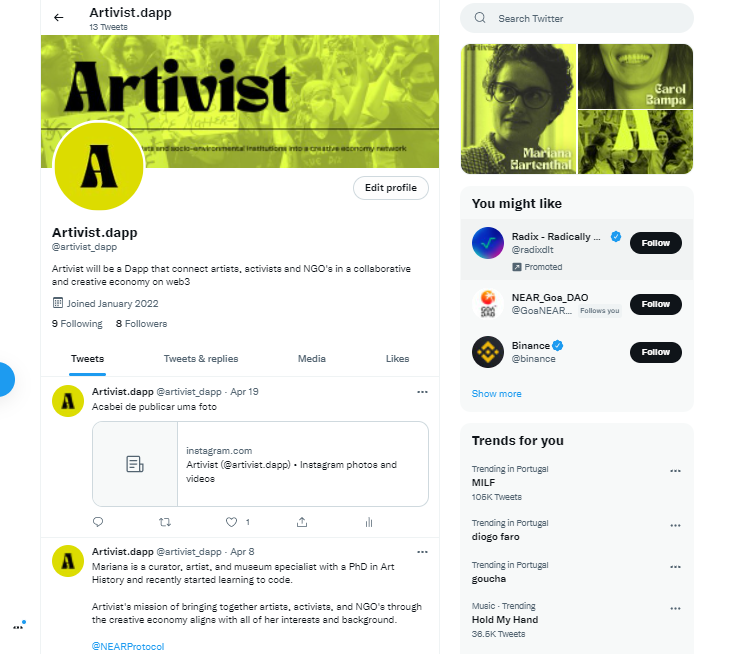Open the Mariana Hartenthal media thumbnail
The image size is (747, 654).
point(518,109)
